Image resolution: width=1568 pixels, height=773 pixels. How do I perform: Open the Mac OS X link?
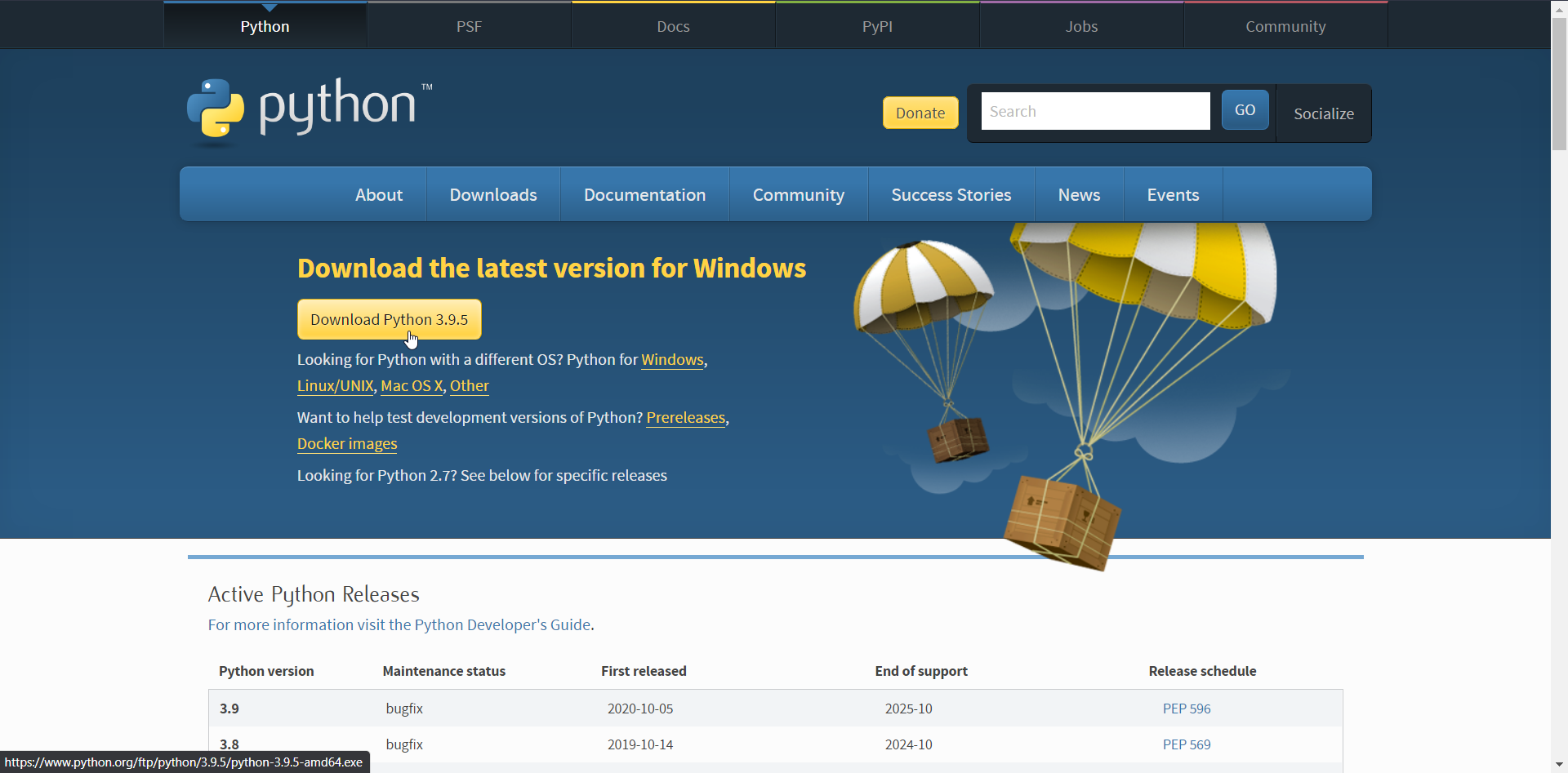(412, 386)
